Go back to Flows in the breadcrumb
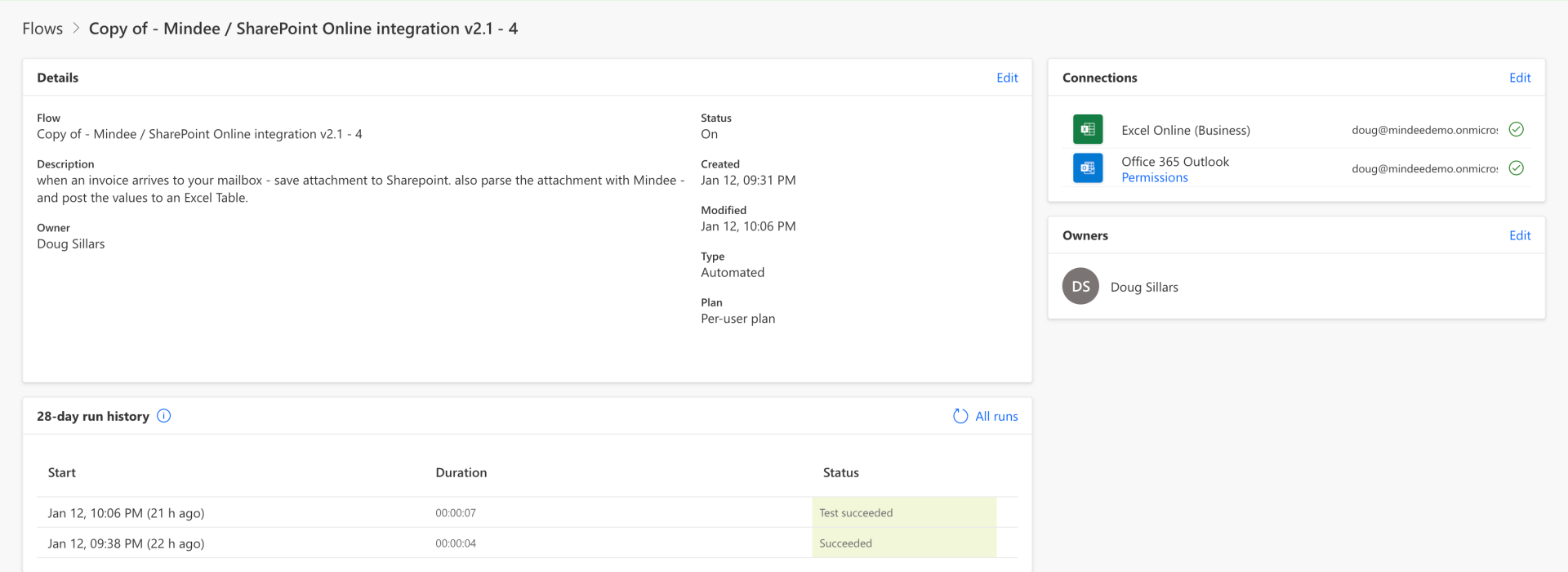This screenshot has width=1568, height=572. [x=42, y=29]
